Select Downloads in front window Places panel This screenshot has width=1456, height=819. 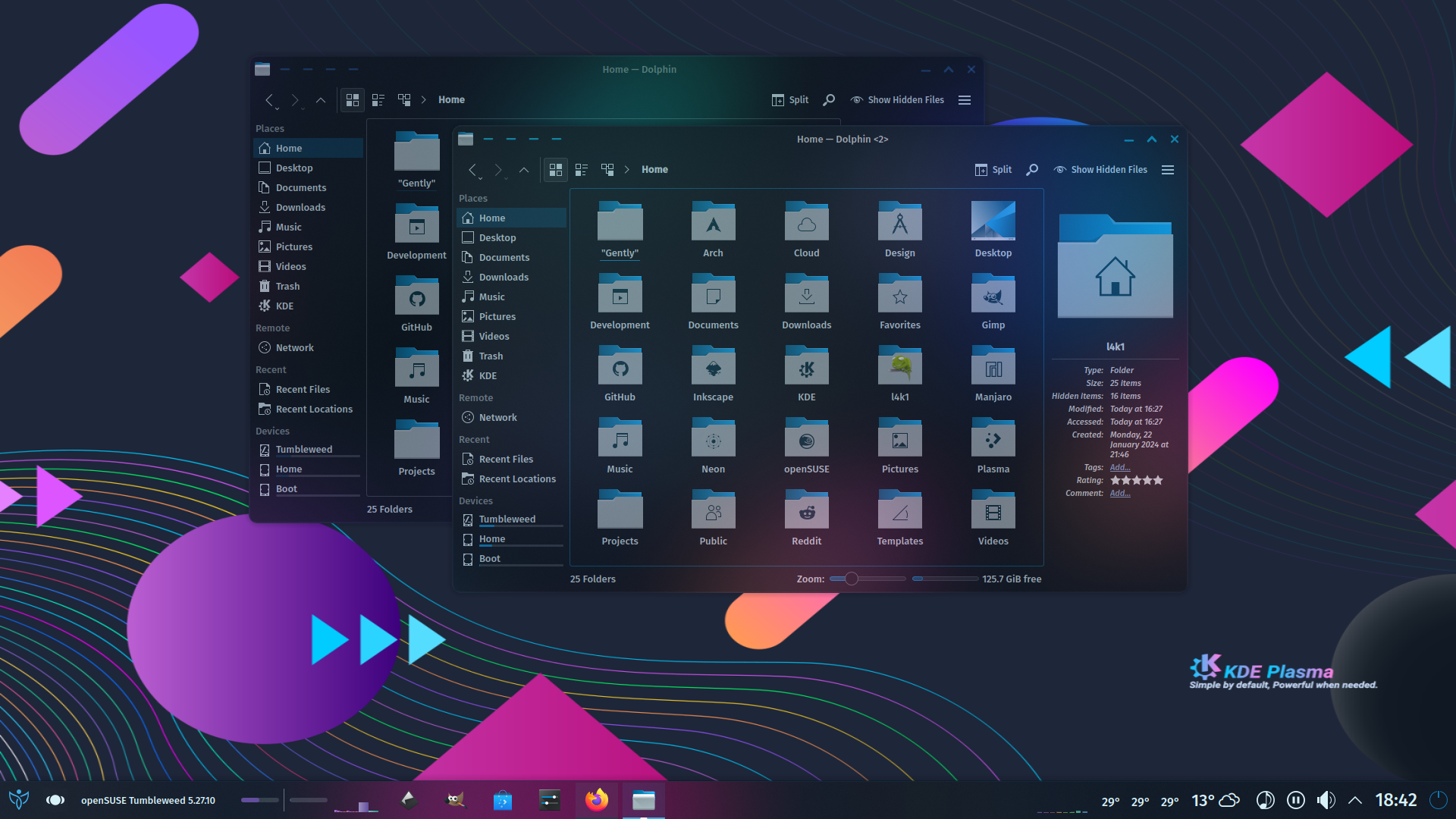tap(512, 278)
